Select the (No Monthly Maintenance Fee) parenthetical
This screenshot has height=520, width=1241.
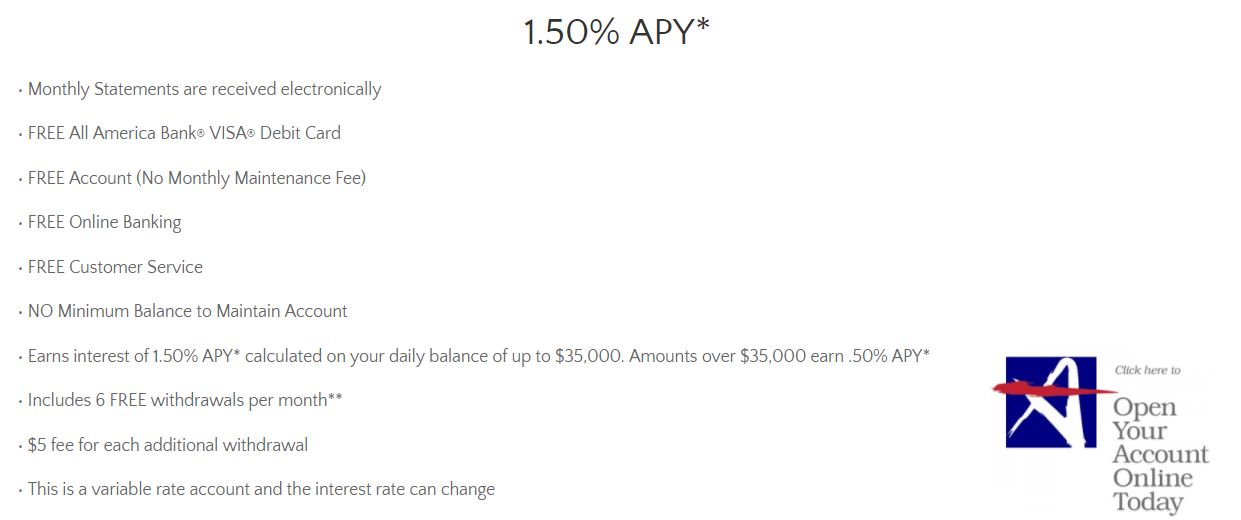(252, 178)
